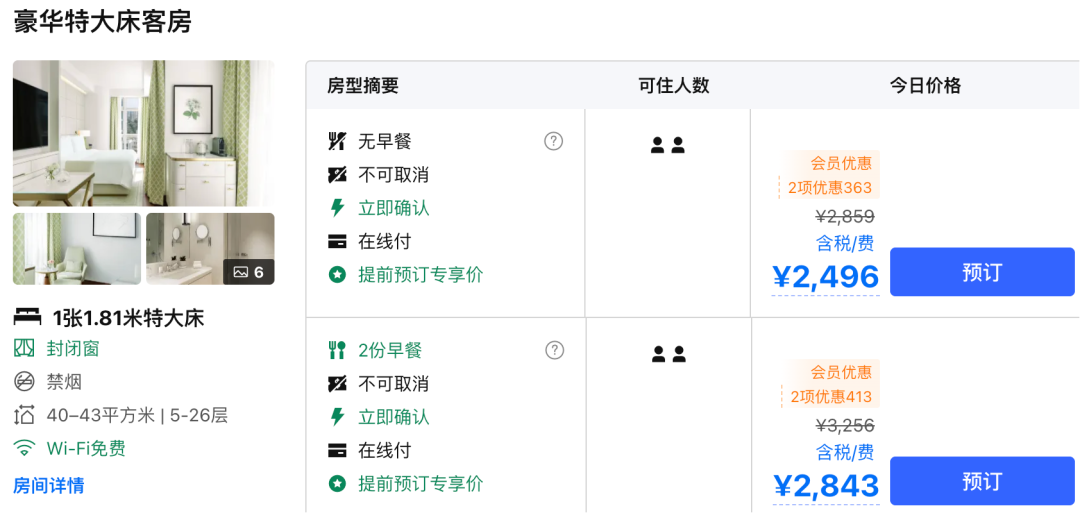Click the ¥2,496 price for details

(x=826, y=277)
